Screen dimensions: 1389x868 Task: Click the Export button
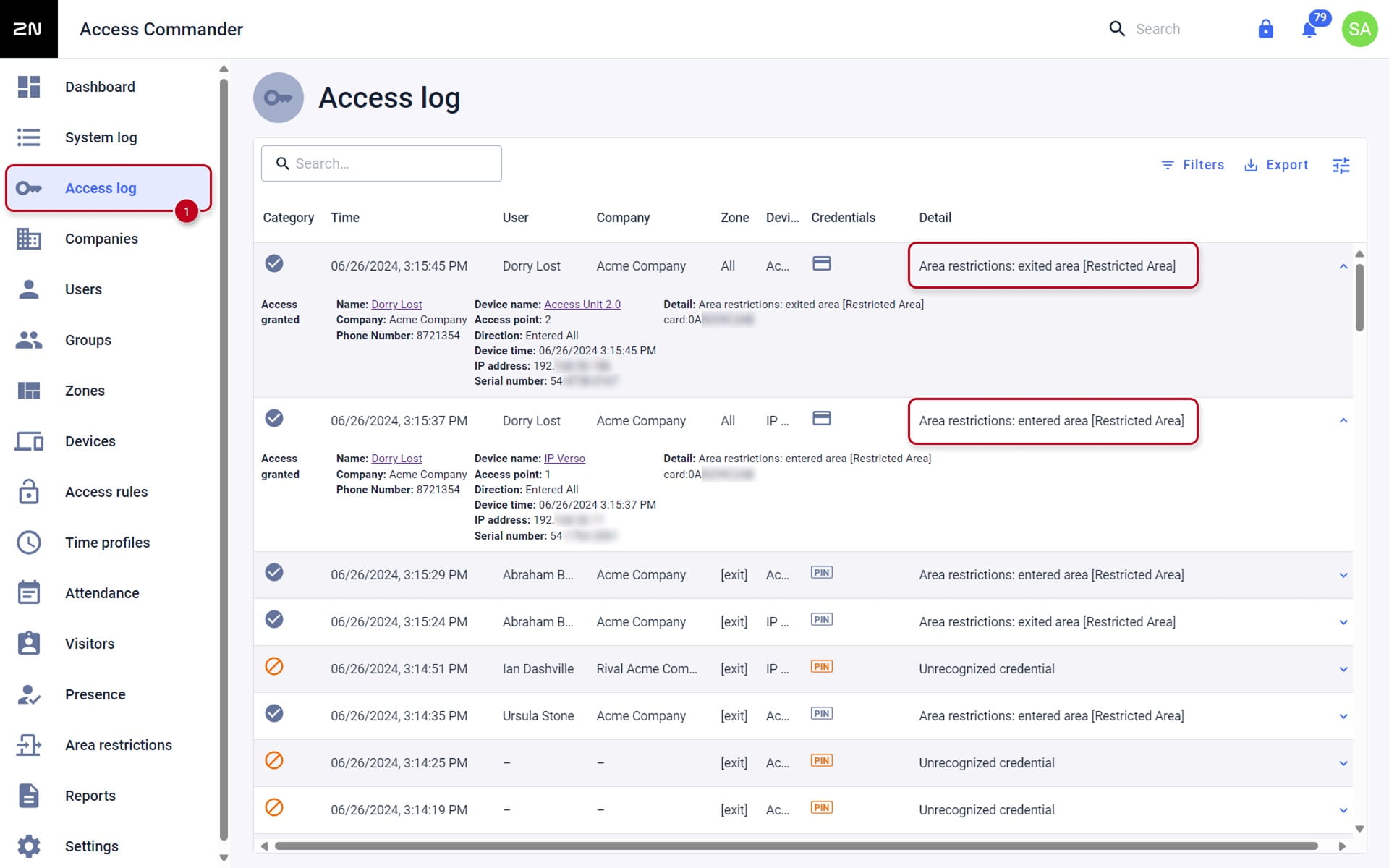(x=1277, y=165)
